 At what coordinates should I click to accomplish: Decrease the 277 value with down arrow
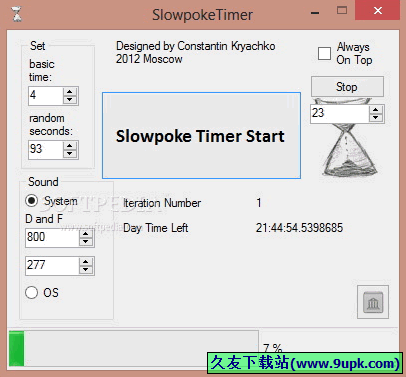[x=86, y=270]
